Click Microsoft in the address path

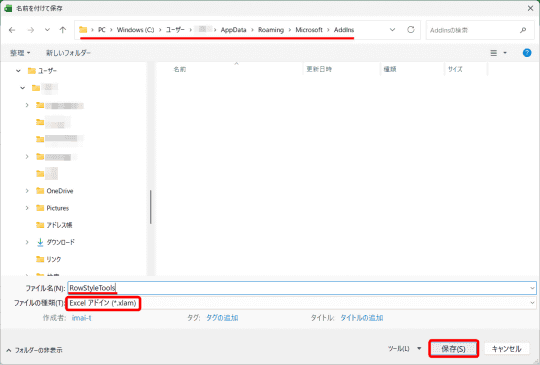[x=309, y=30]
